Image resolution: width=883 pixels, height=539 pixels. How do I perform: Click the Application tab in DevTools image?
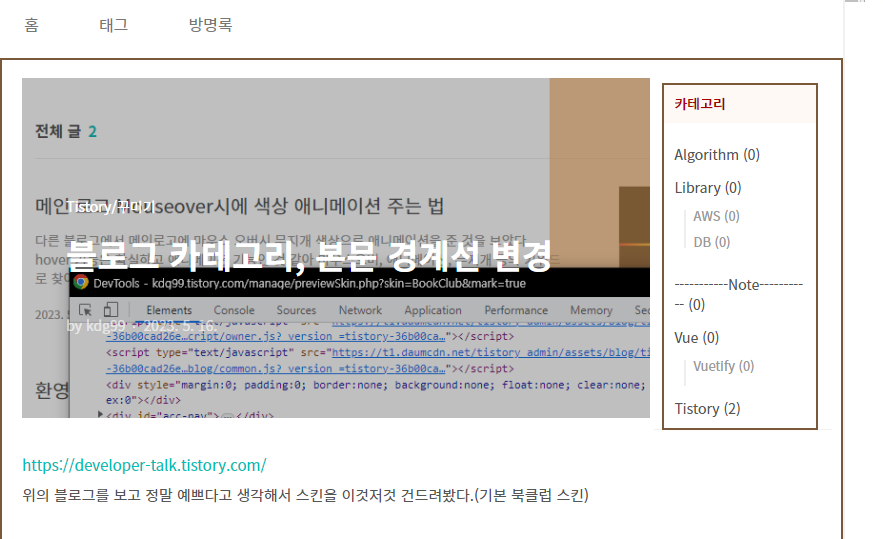click(x=432, y=310)
